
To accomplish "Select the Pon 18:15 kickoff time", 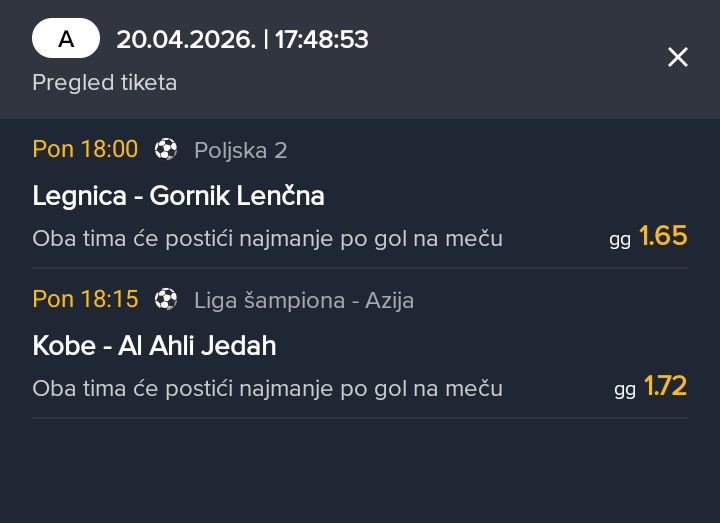I will (85, 299).
